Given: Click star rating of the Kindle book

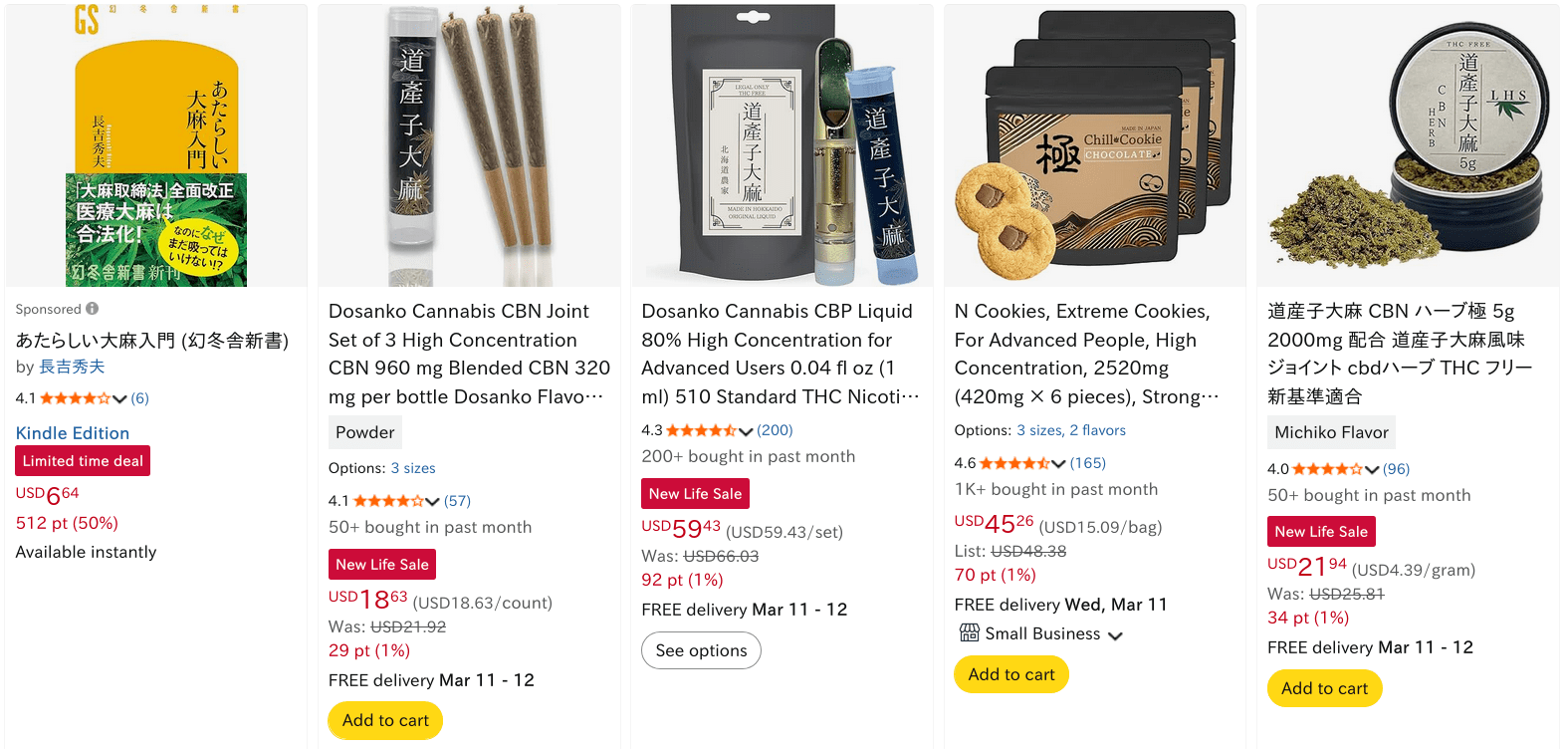Looking at the screenshot, I should coord(75,398).
